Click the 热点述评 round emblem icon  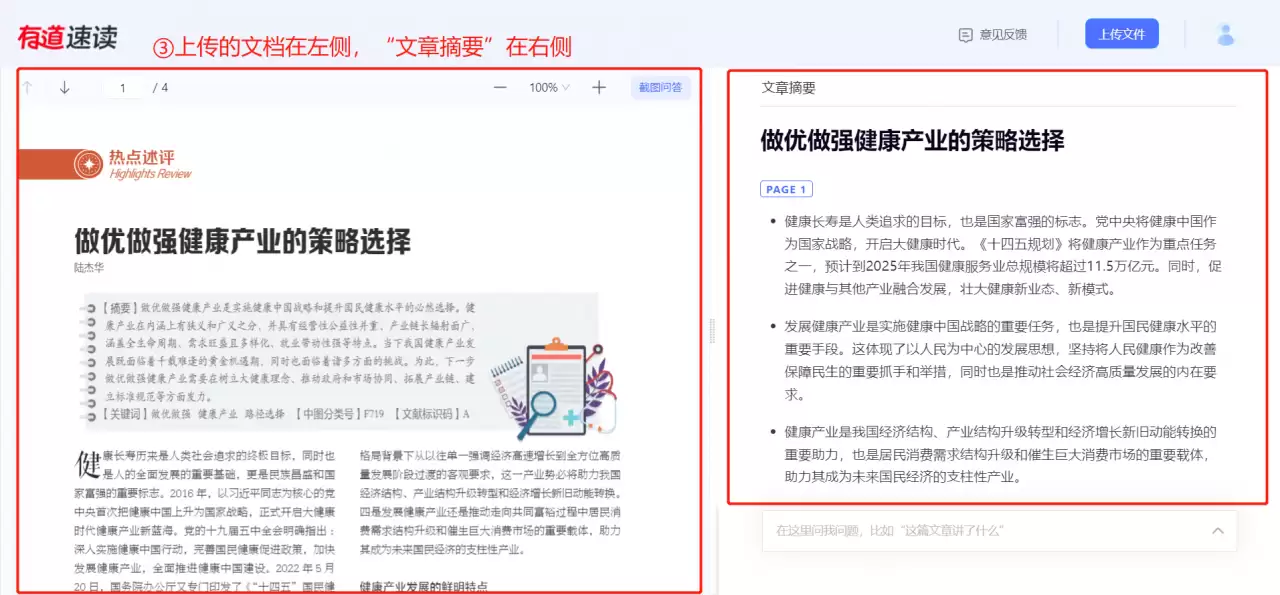click(x=88, y=164)
